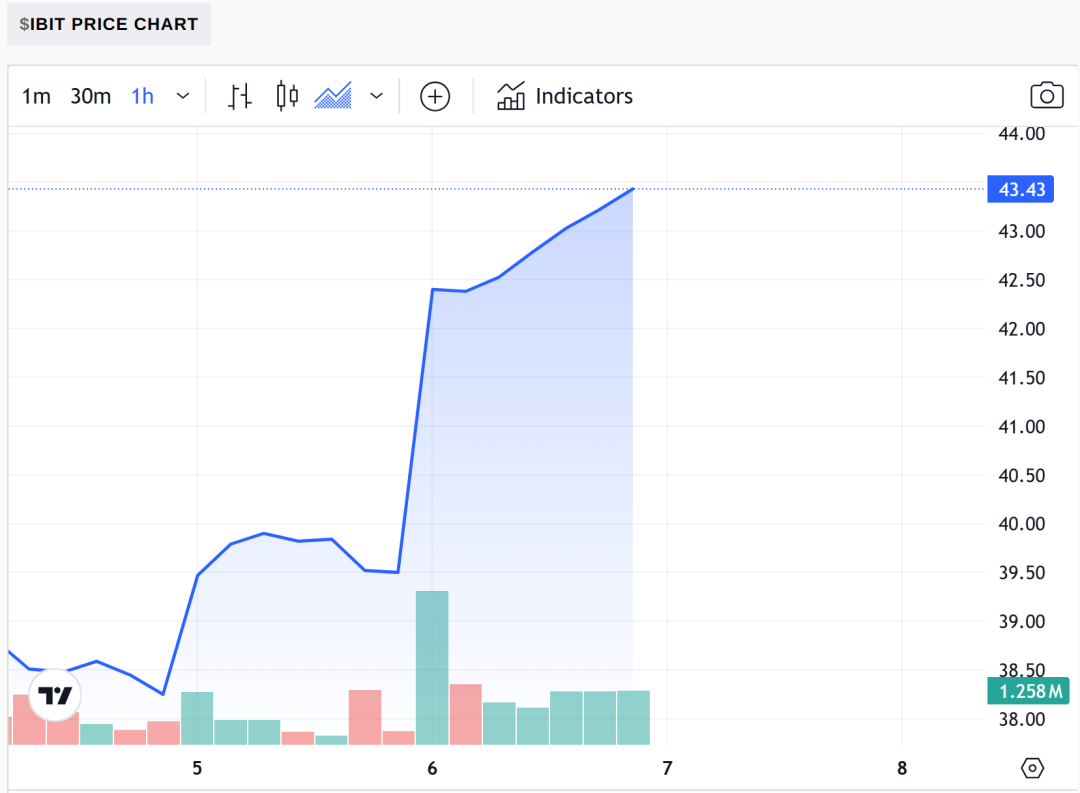Select the 1h time interval
This screenshot has height=793, width=1080.
point(143,96)
